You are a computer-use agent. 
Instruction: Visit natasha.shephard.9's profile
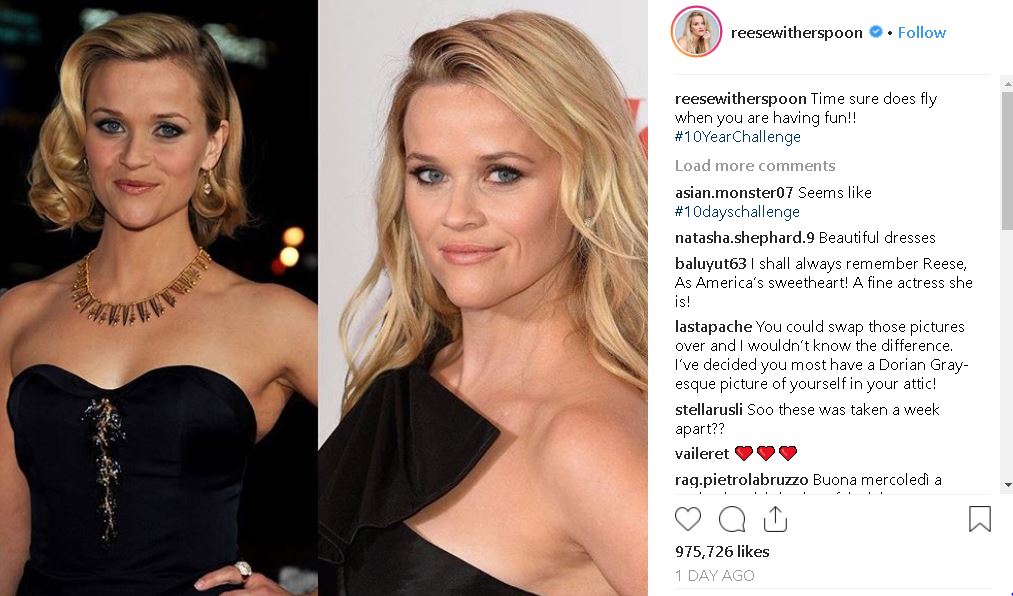coord(744,238)
